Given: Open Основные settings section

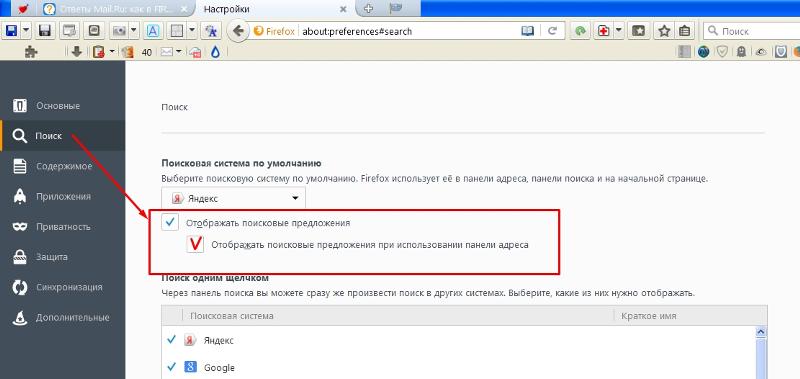Looking at the screenshot, I should click(62, 106).
